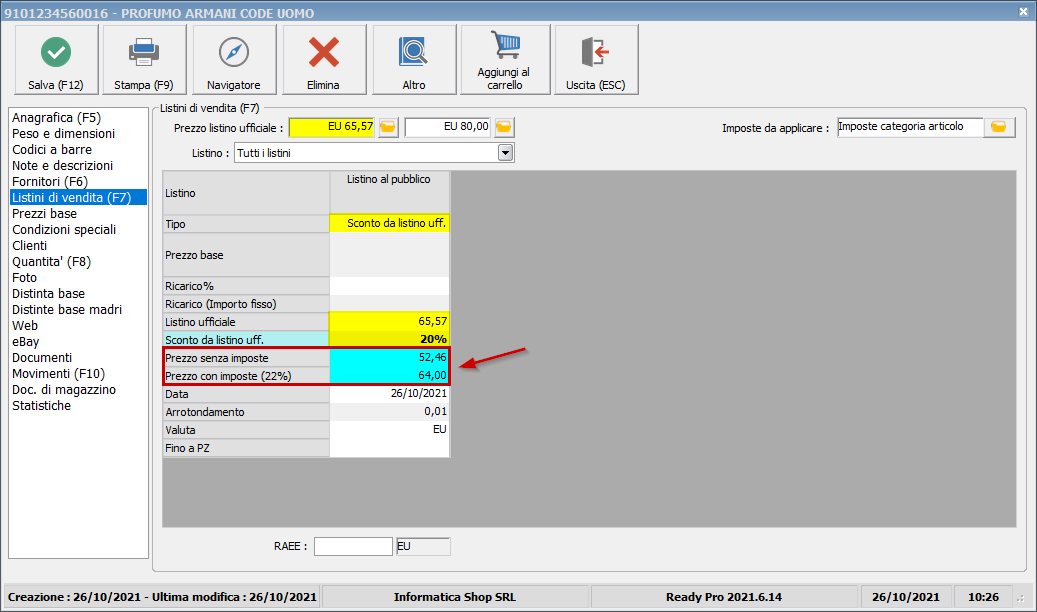Click Aggiungi al carrello cart button
Image resolution: width=1037 pixels, height=612 pixels.
point(505,60)
